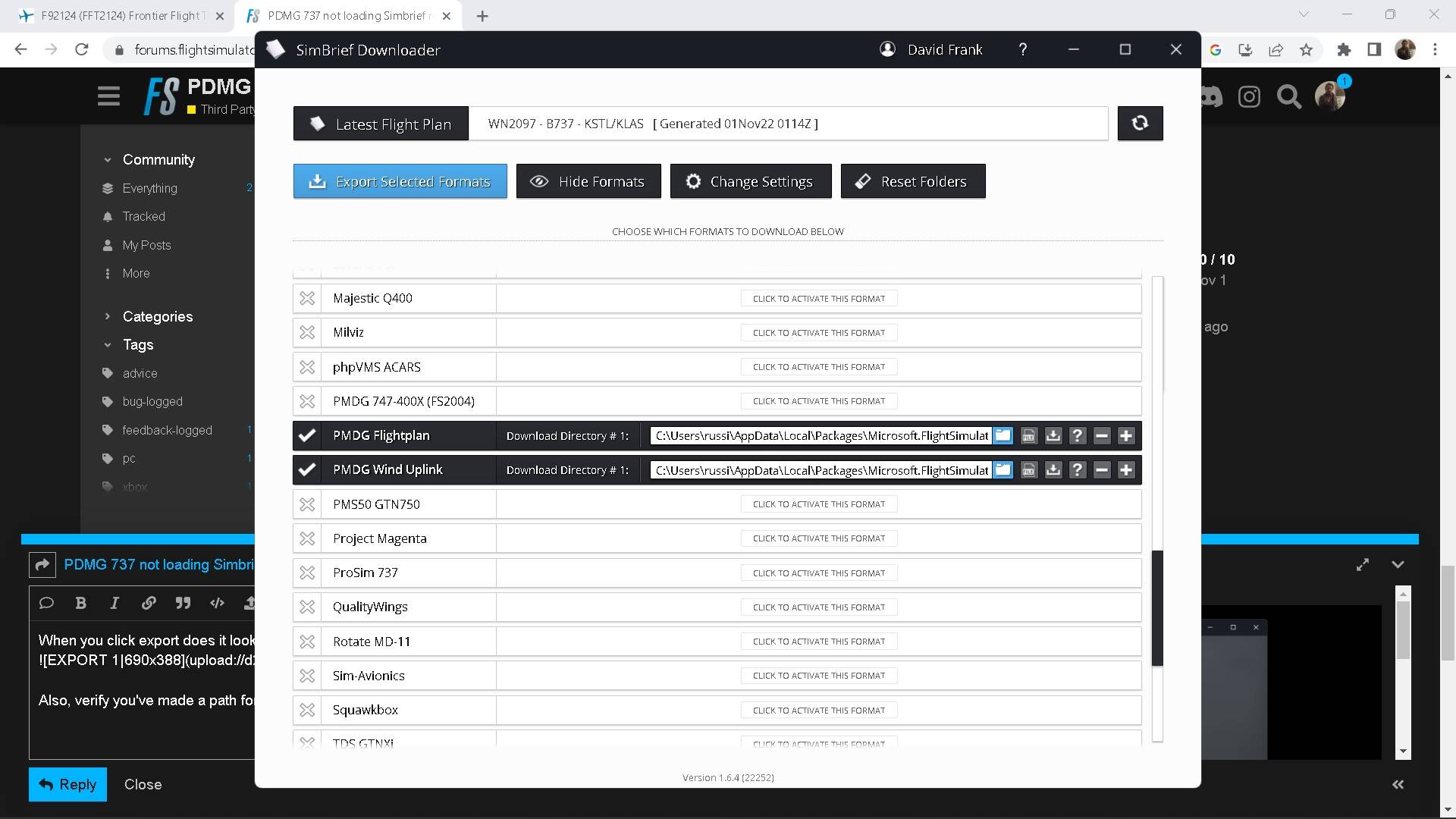The image size is (1456, 819).
Task: Open file name options for PMDG Flightplan
Action: 1028,435
